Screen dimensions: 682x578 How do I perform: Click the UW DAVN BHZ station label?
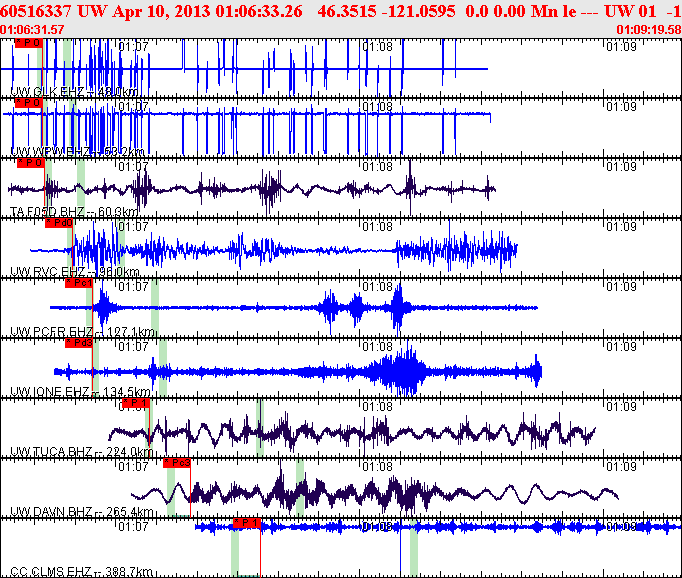[x=82, y=512]
